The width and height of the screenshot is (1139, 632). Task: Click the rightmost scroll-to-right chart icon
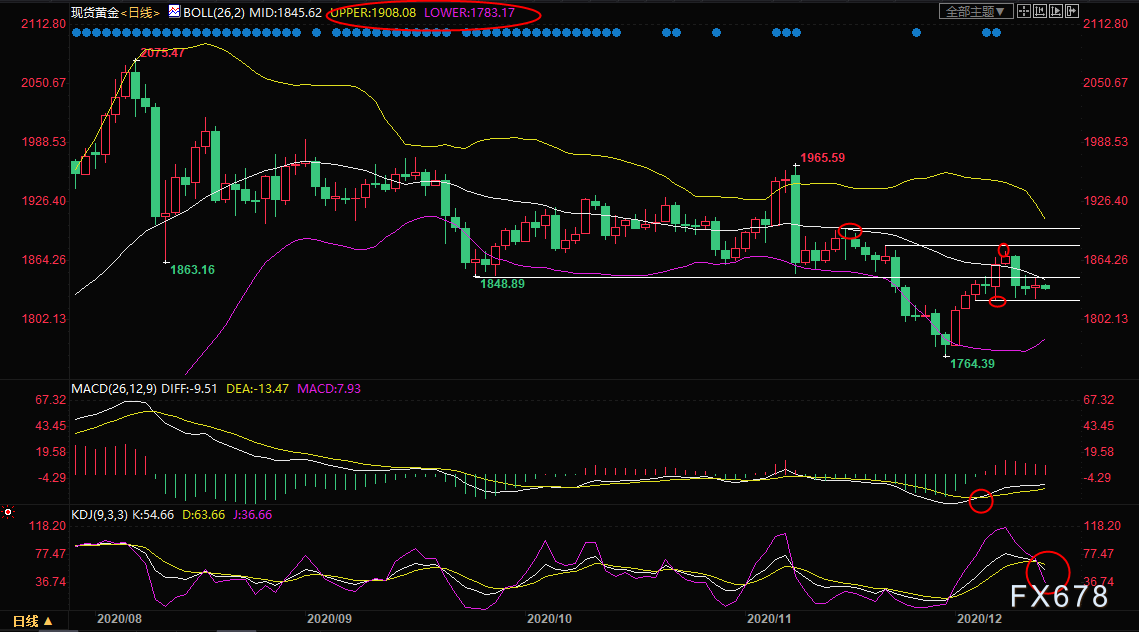coord(1072,11)
